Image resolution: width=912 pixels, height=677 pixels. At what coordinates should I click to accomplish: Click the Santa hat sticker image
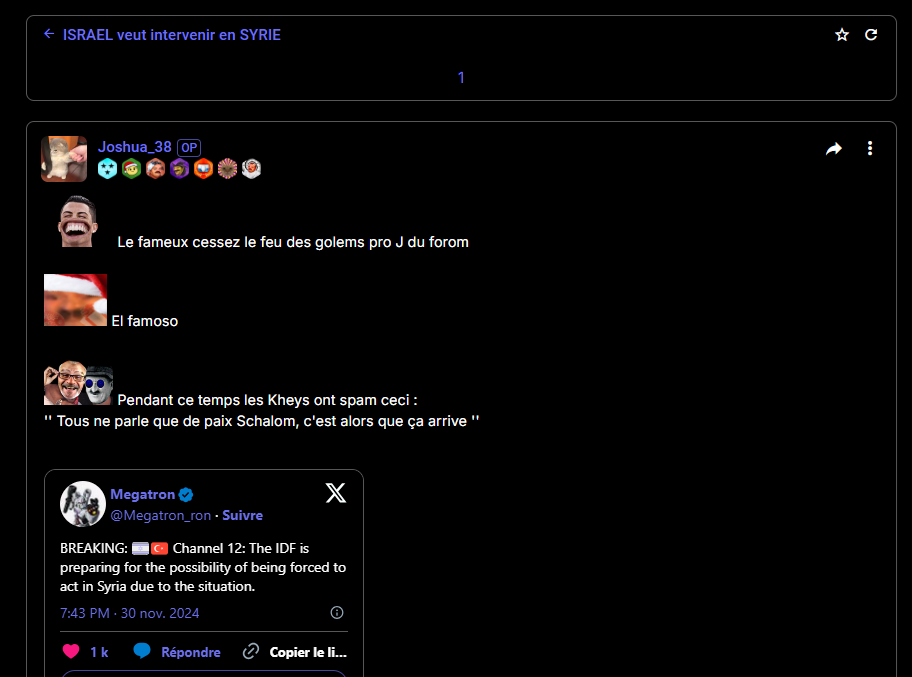point(76,300)
